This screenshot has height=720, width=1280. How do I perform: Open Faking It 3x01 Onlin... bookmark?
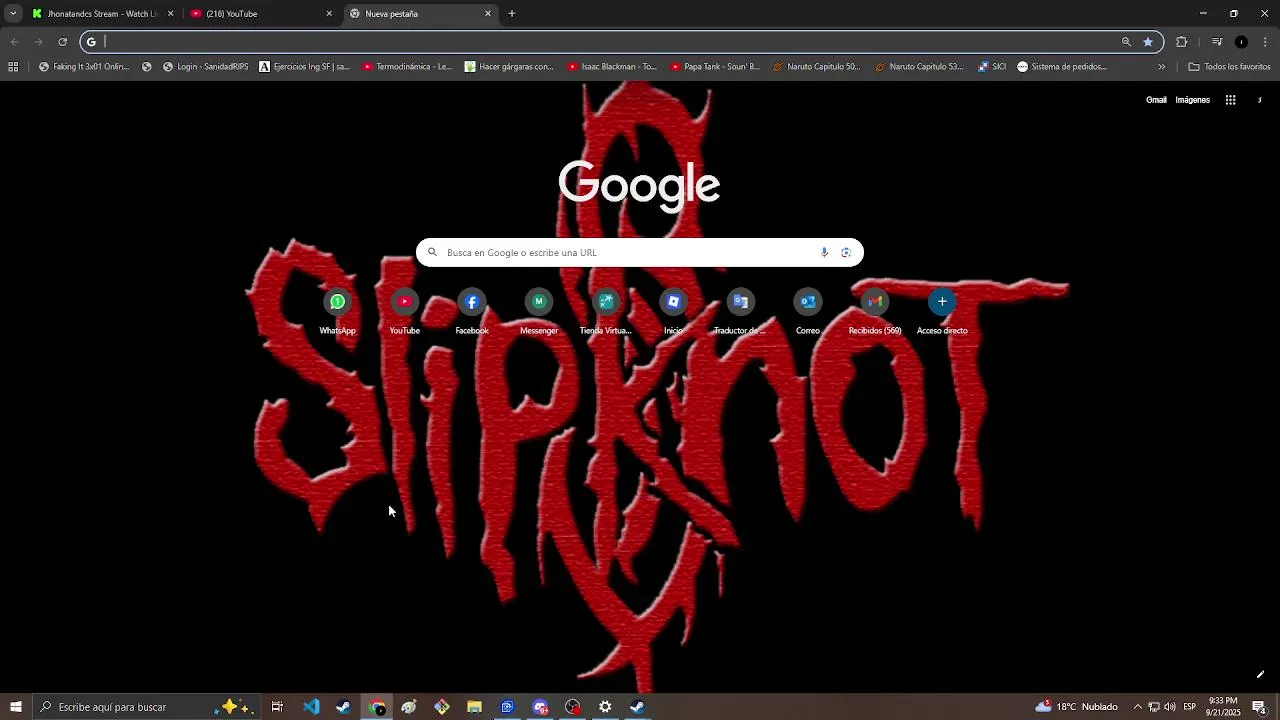click(84, 67)
